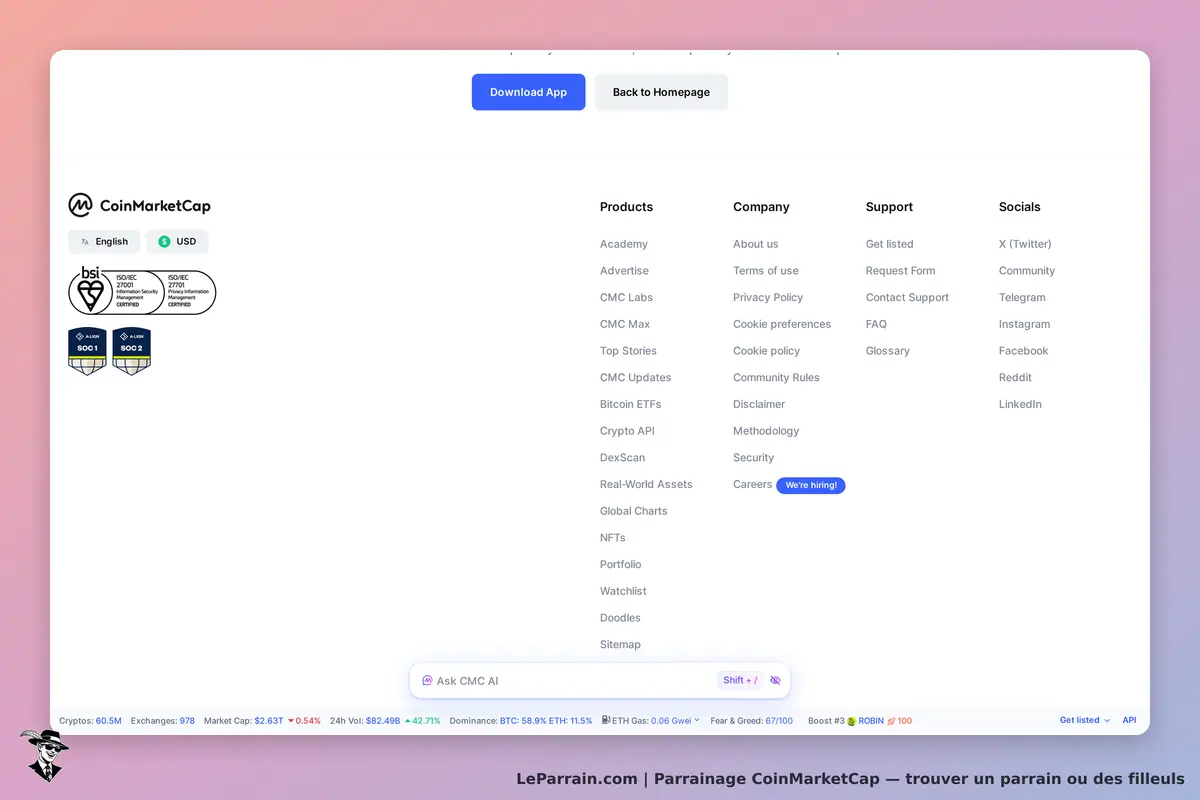Open the DexScan link
Screen dimensions: 1200x800
(x=622, y=457)
